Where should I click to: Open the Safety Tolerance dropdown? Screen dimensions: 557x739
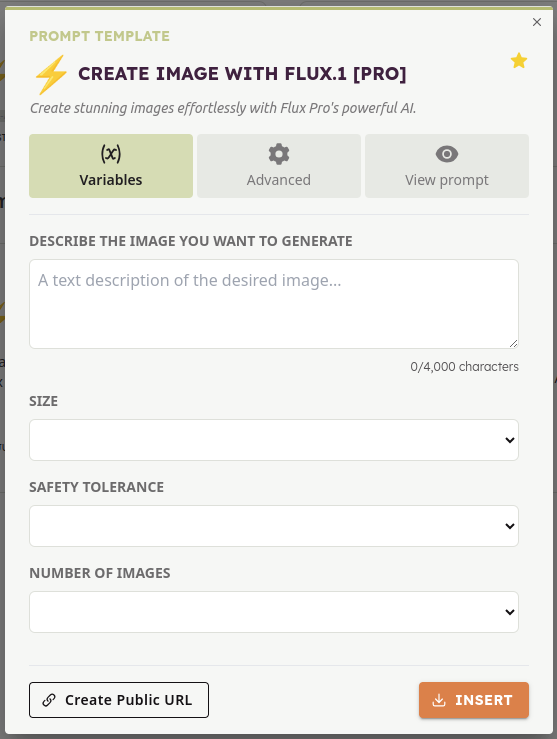[x=274, y=526]
